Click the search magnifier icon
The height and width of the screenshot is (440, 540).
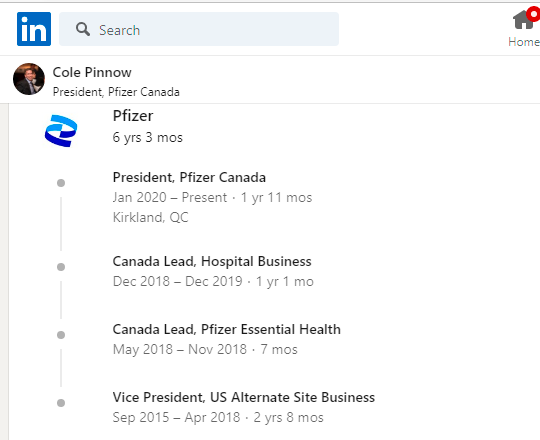[x=83, y=30]
